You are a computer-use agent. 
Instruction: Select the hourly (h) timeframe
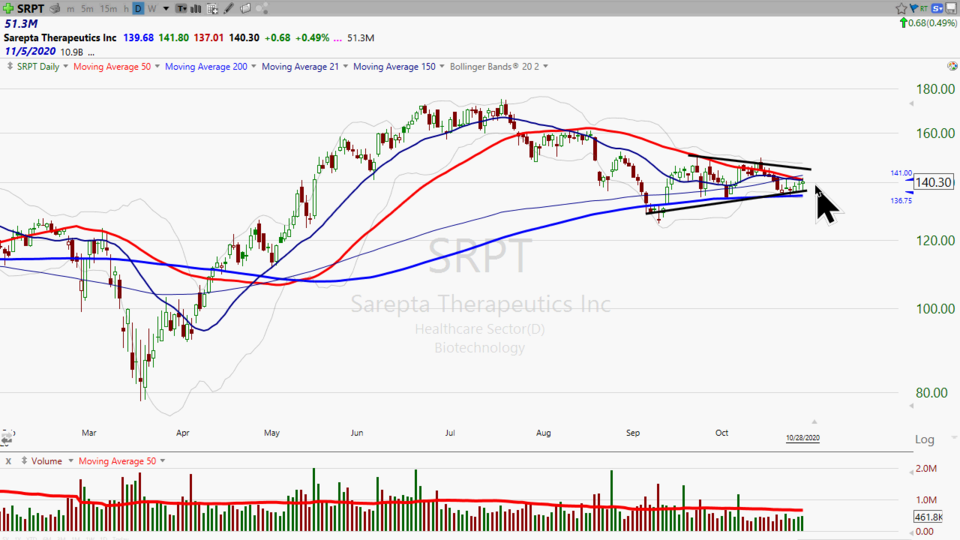pos(126,9)
